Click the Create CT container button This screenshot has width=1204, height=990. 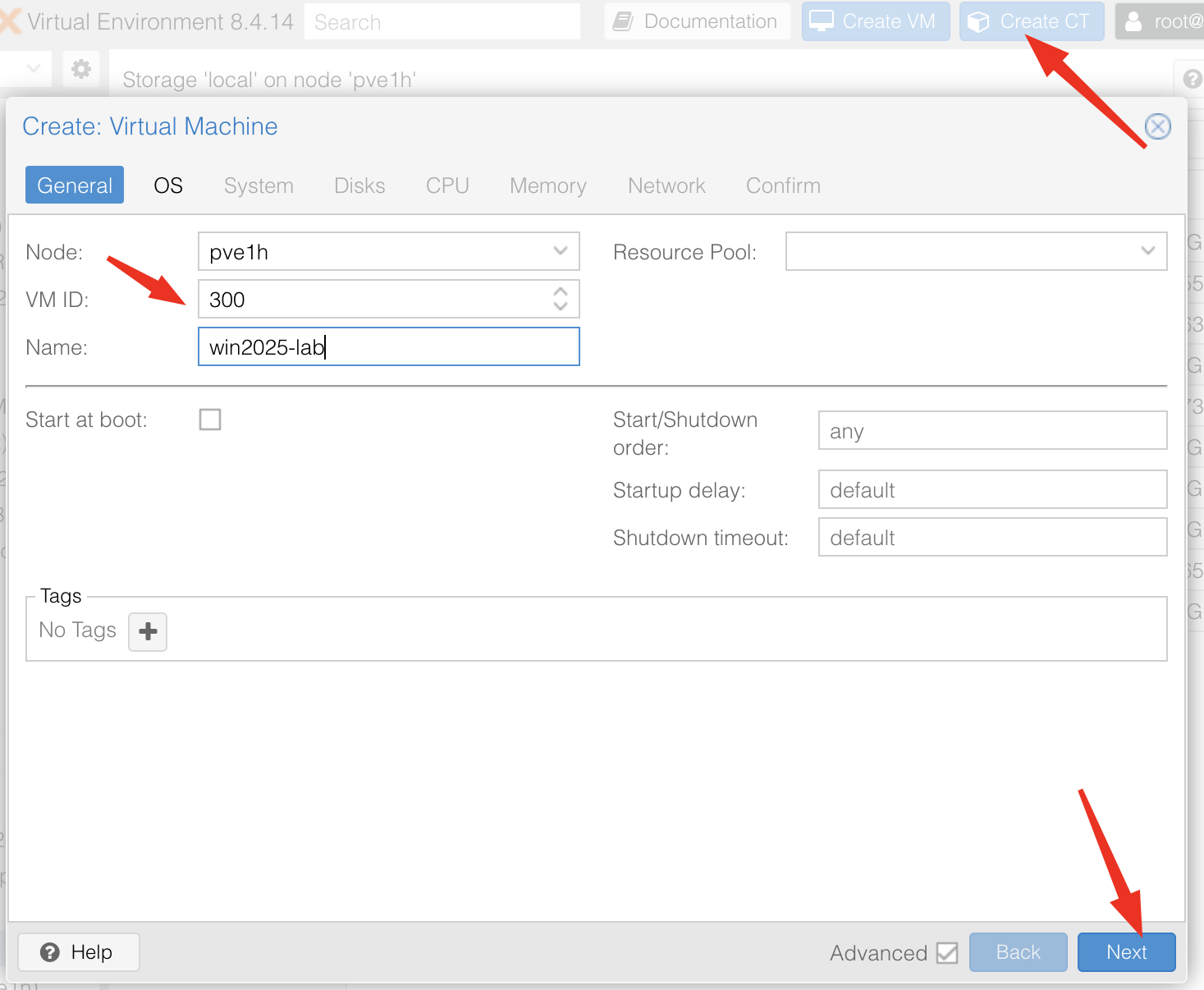(x=1032, y=21)
